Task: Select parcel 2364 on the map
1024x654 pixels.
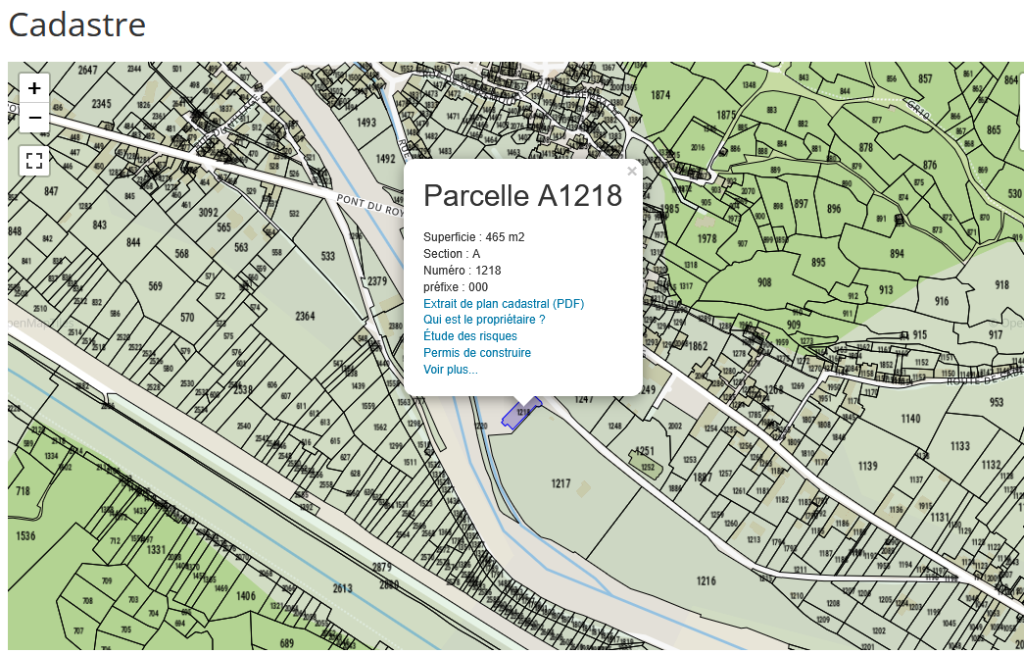Action: pos(305,316)
